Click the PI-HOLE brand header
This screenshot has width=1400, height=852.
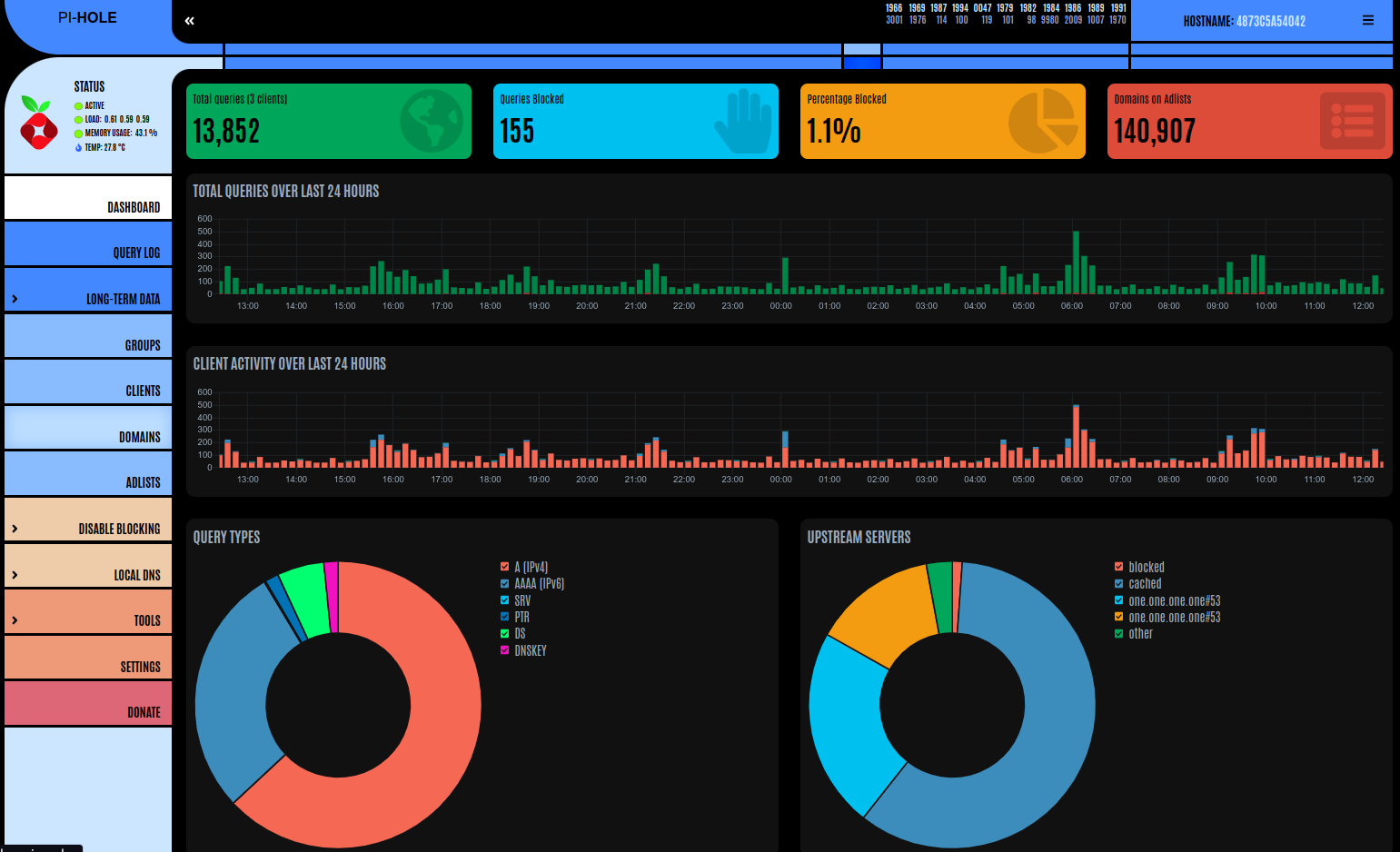click(x=87, y=17)
